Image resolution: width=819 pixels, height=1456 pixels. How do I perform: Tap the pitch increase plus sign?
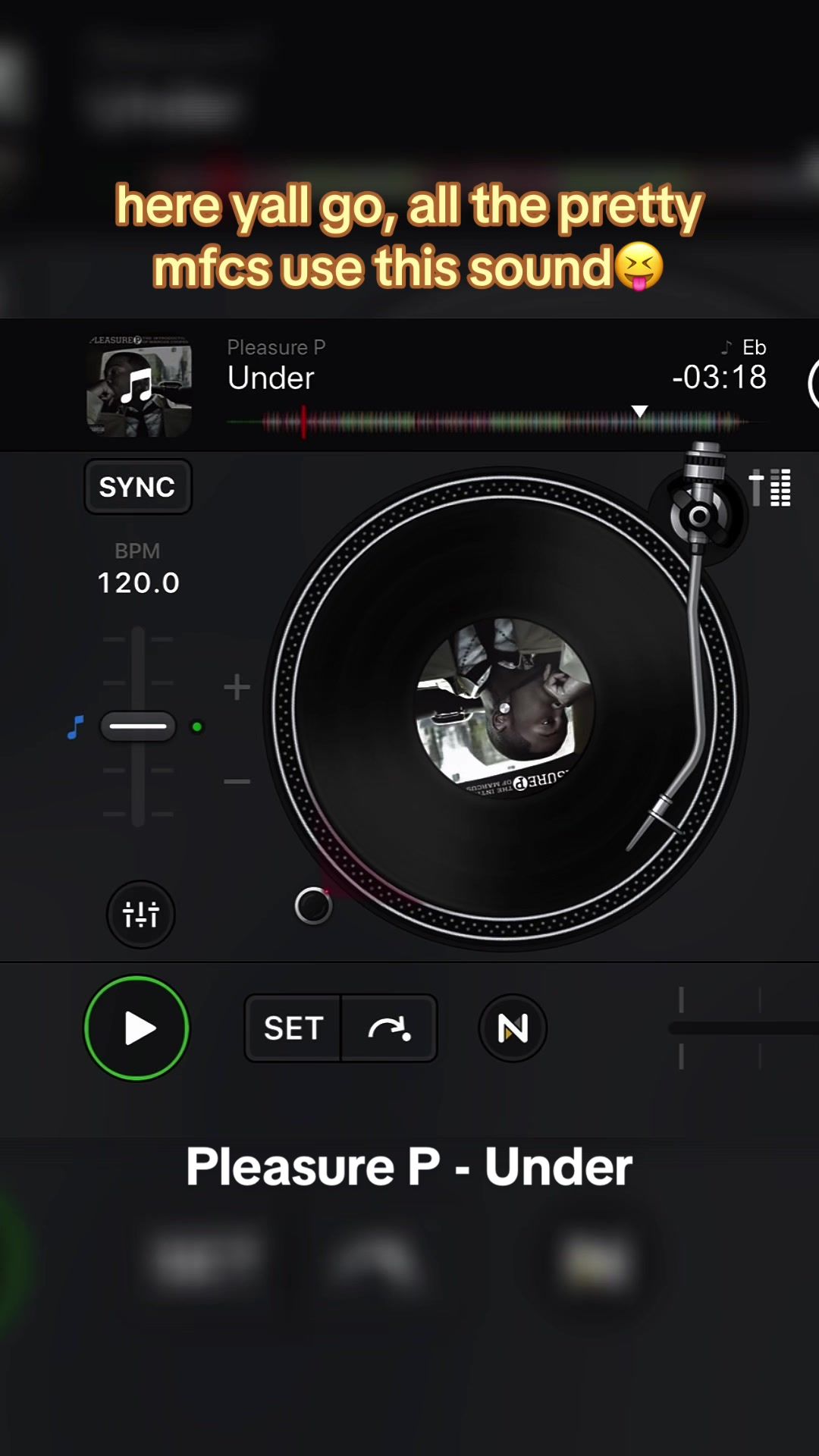(237, 687)
